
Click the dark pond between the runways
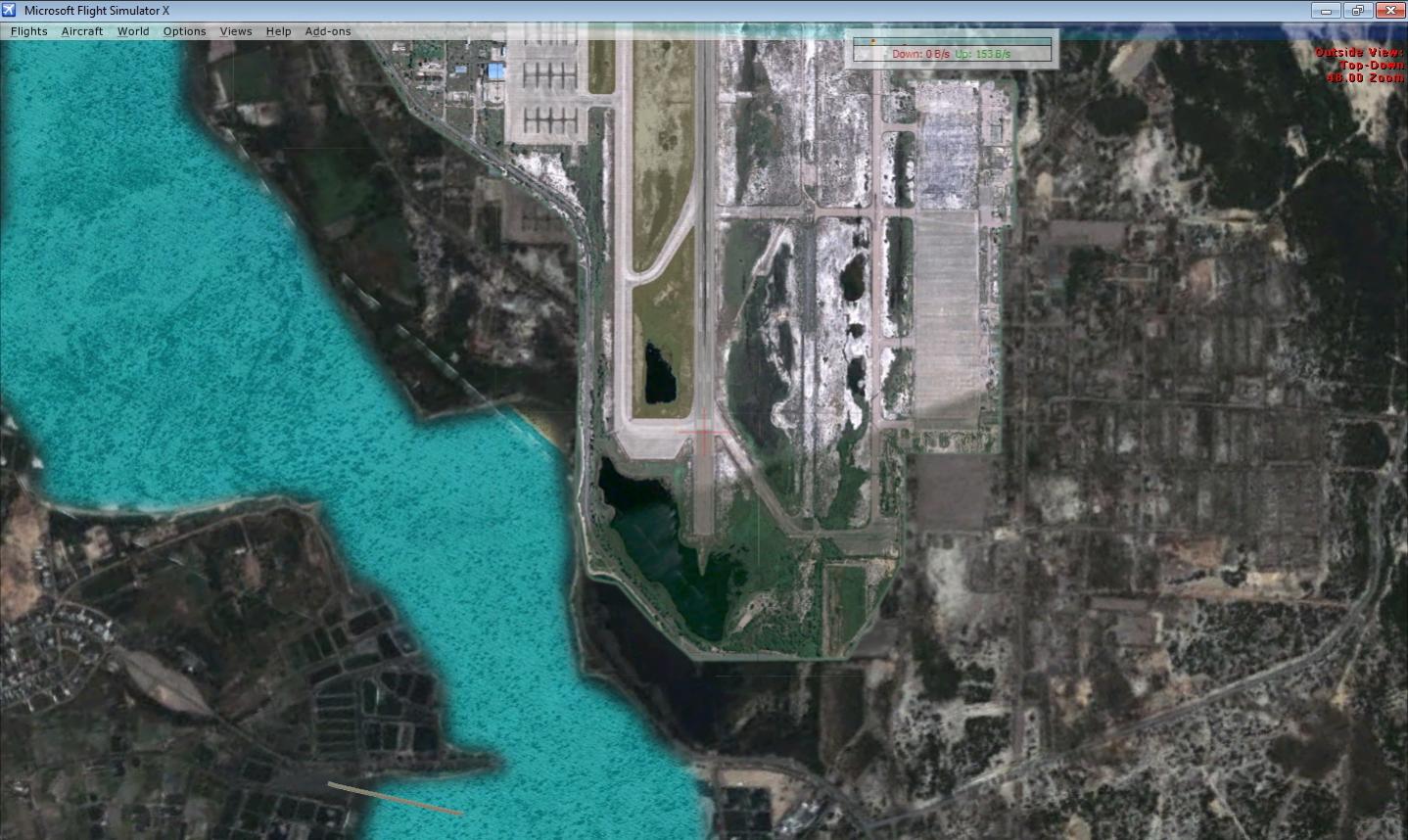[x=660, y=375]
